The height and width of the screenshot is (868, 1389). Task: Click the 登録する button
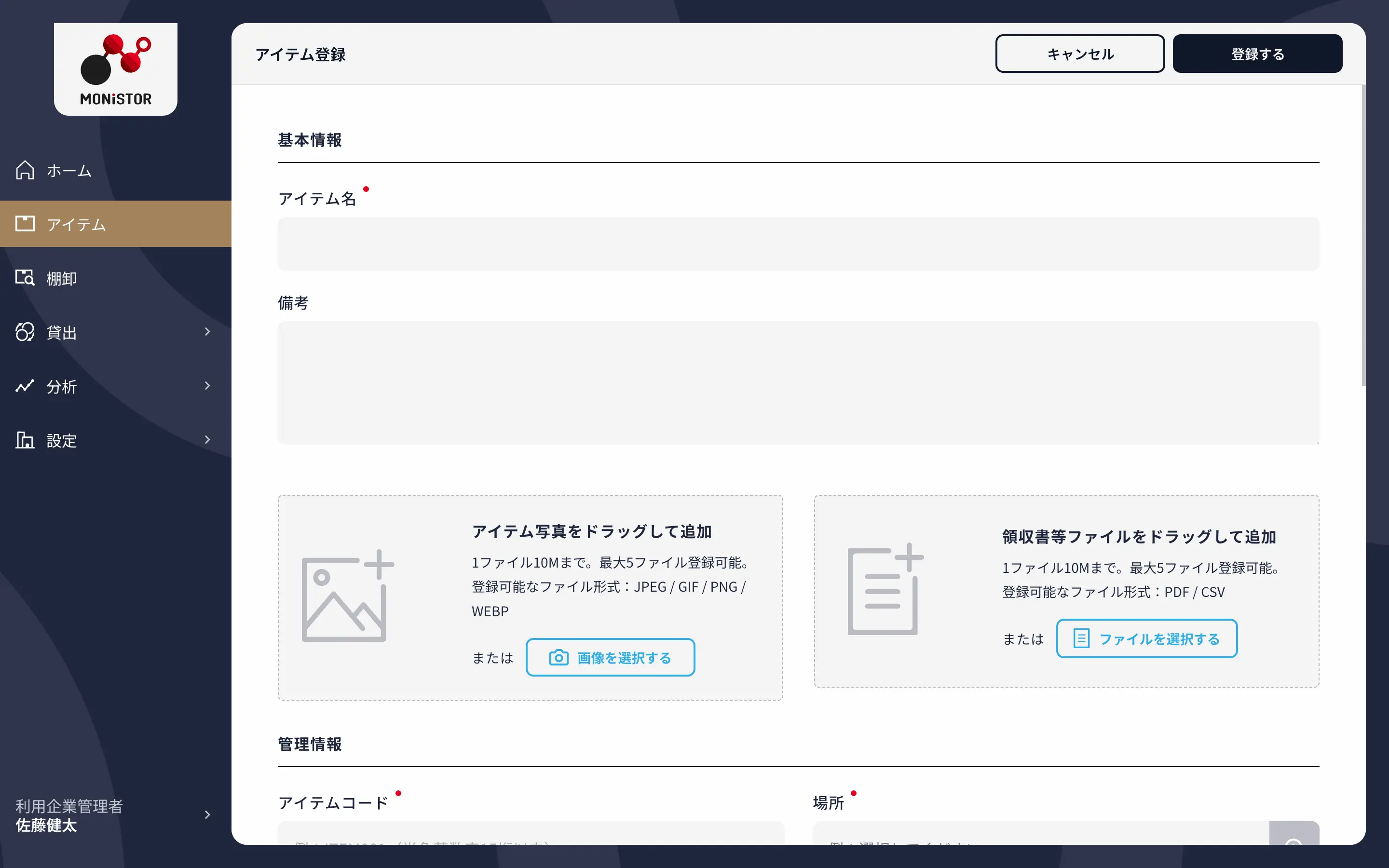tap(1257, 54)
